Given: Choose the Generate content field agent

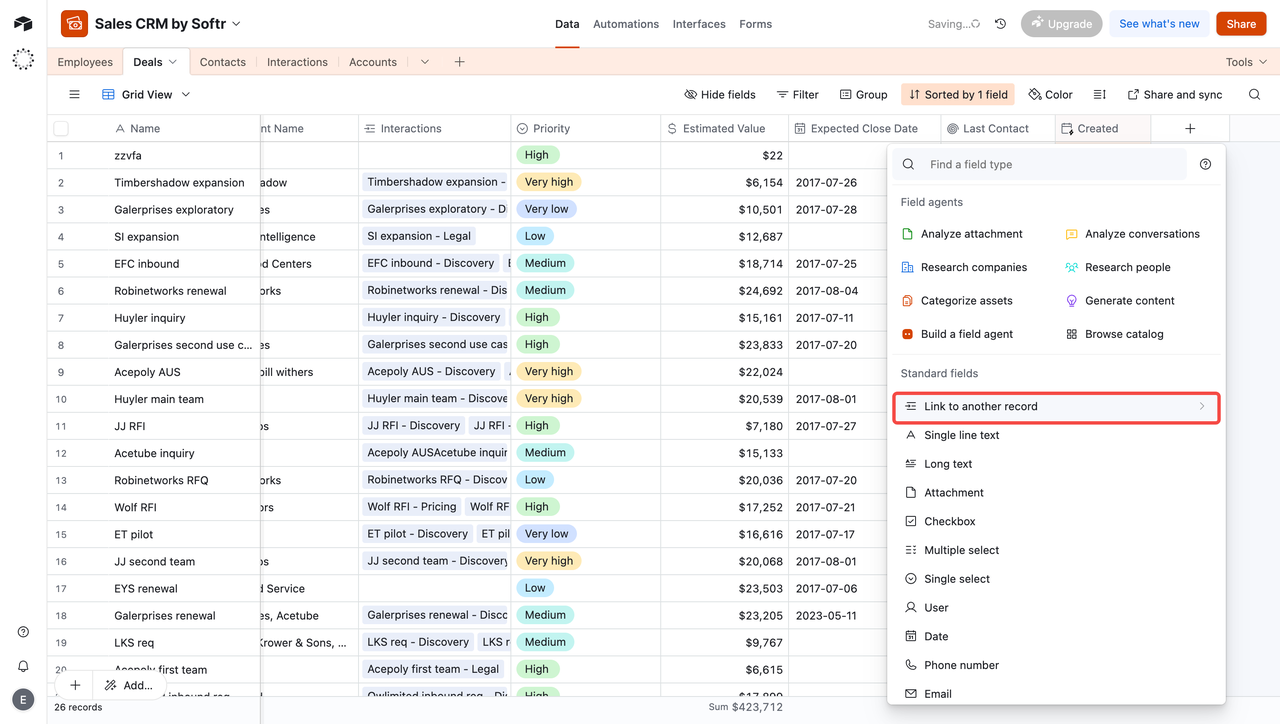Looking at the screenshot, I should 1130,300.
